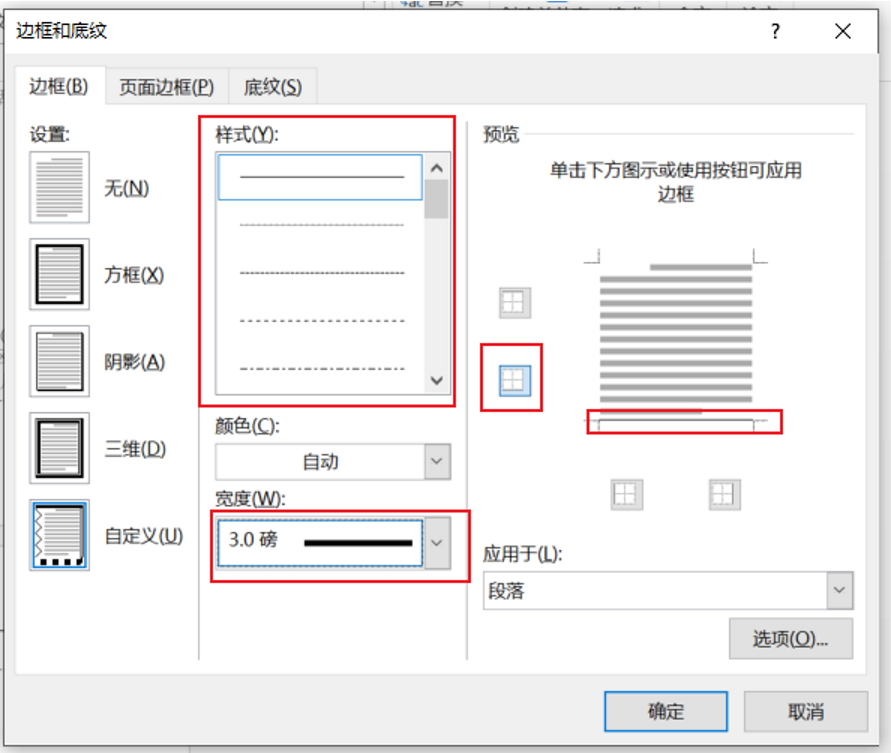Viewport: 891px width, 753px height.
Task: Close the 边框和底纹 dialog
Action: pyautogui.click(x=843, y=31)
